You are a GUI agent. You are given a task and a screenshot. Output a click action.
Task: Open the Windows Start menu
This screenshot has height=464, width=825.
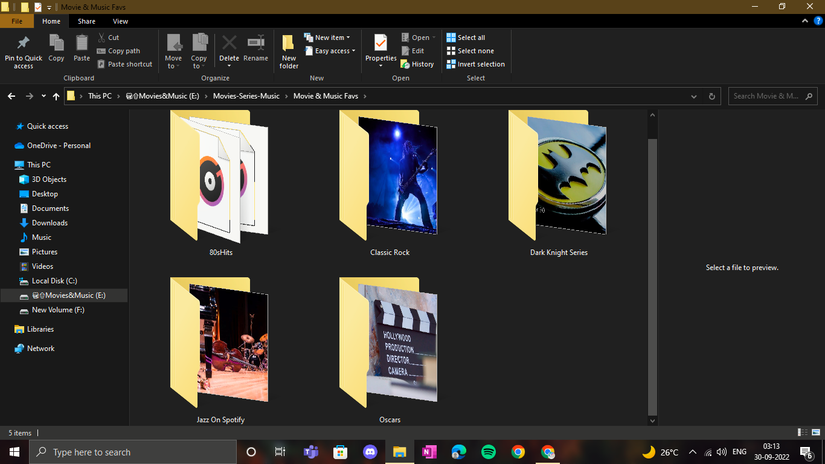(x=14, y=452)
